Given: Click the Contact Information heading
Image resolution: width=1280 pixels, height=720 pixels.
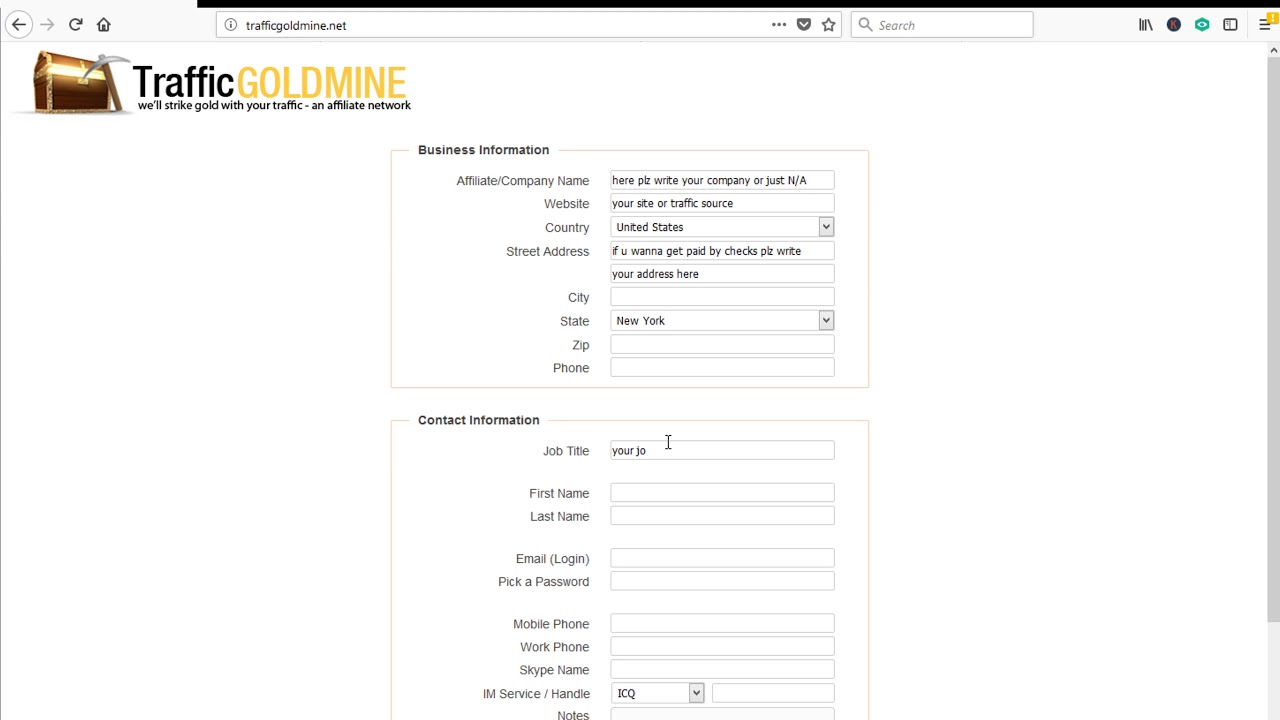Looking at the screenshot, I should 478,420.
